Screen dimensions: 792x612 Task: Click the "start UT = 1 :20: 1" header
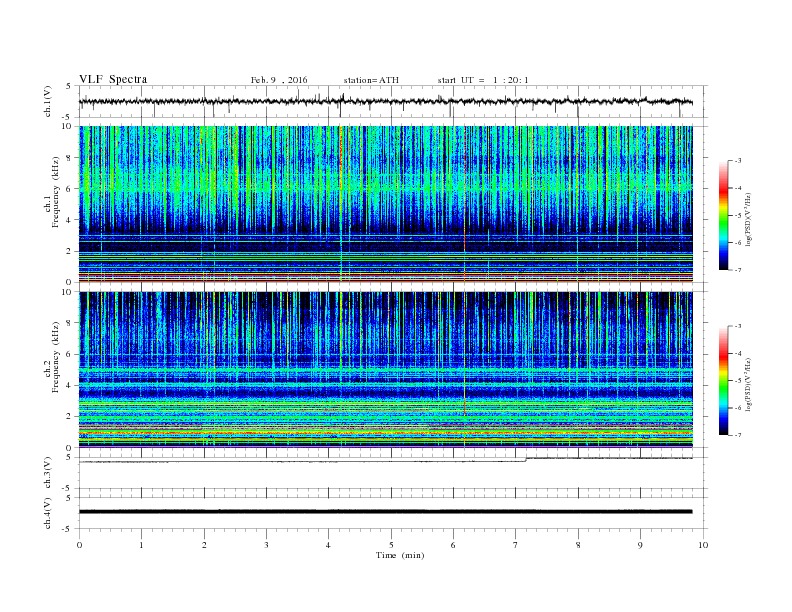483,80
